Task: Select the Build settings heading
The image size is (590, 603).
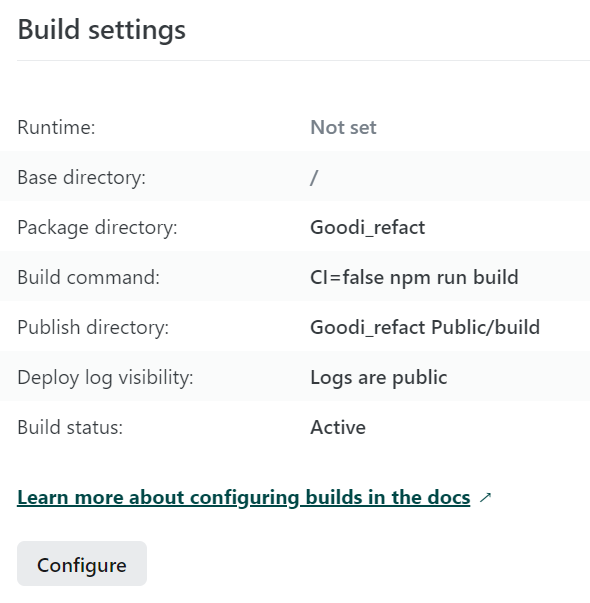Action: pyautogui.click(x=102, y=30)
